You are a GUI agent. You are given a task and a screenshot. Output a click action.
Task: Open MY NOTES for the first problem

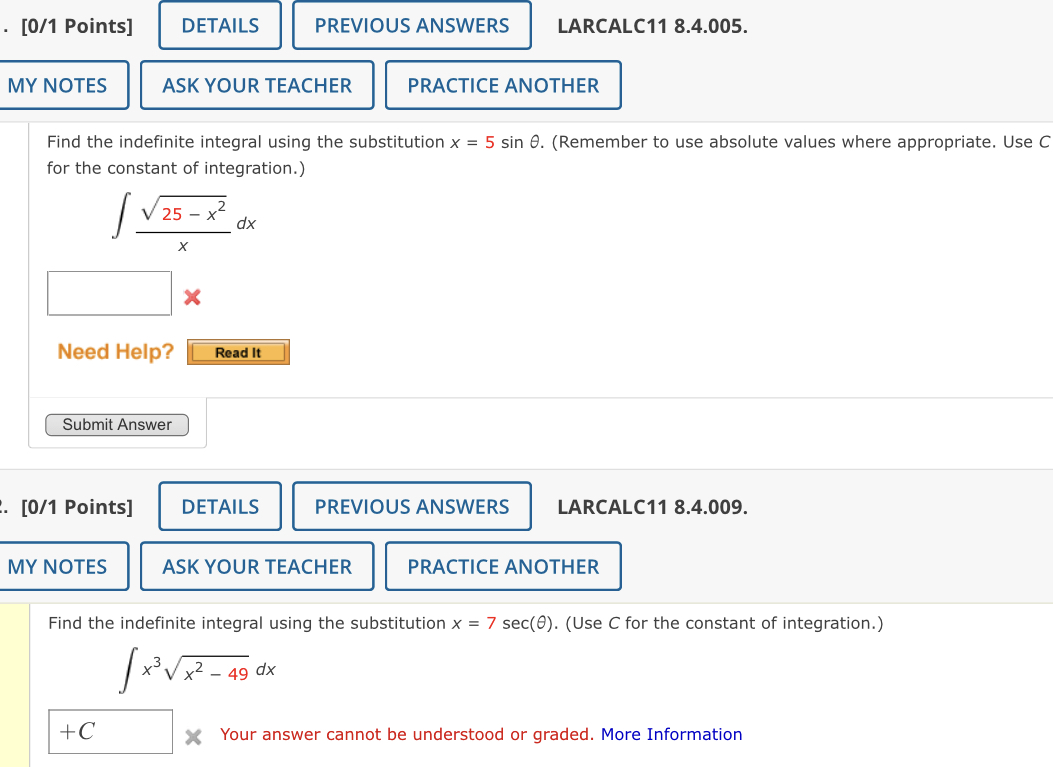(57, 85)
